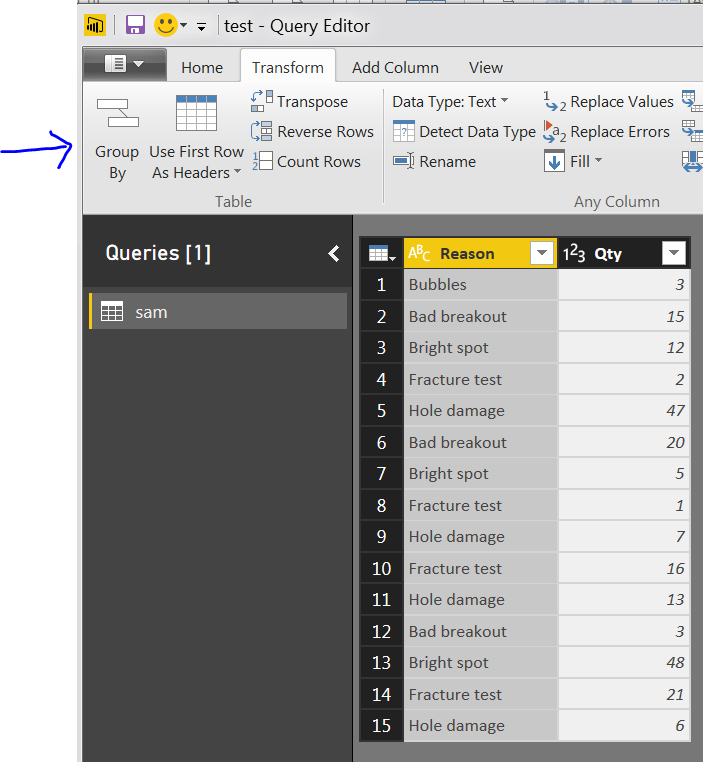703x762 pixels.
Task: Click the Transpose command
Action: pyautogui.click(x=300, y=102)
